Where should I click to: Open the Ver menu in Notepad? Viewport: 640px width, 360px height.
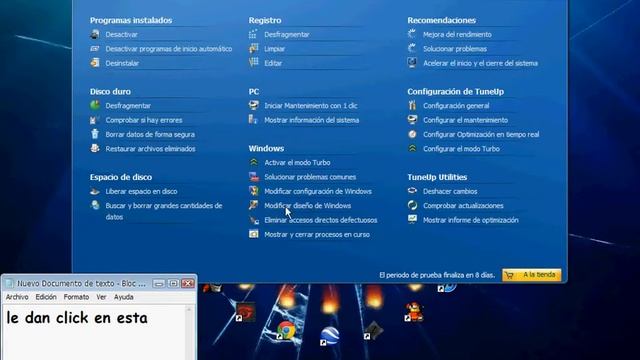[x=101, y=297]
